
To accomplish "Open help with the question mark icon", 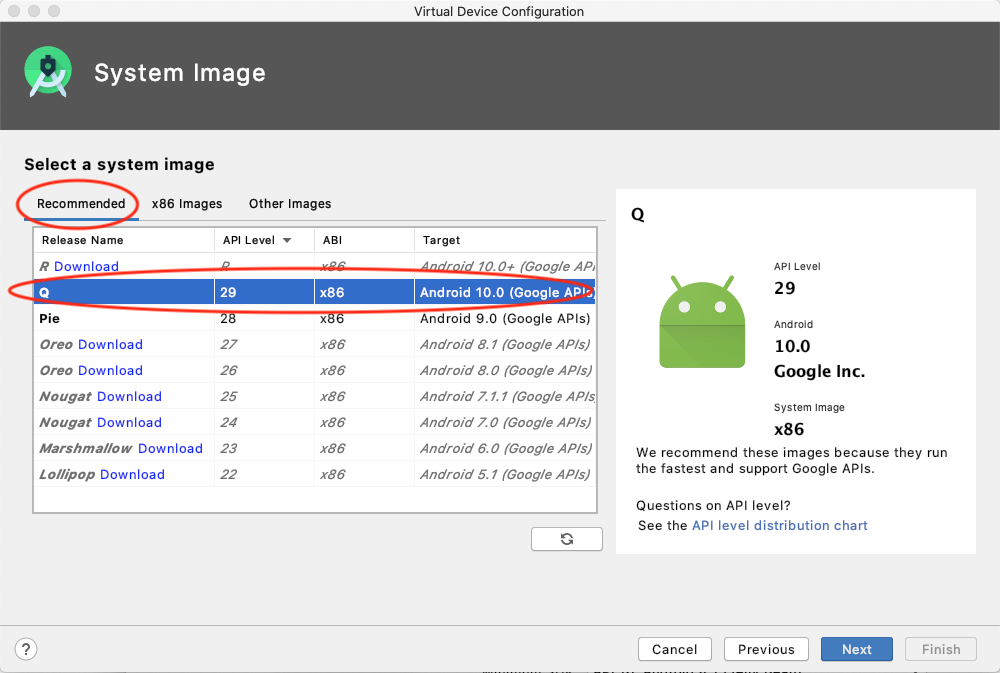I will [27, 649].
